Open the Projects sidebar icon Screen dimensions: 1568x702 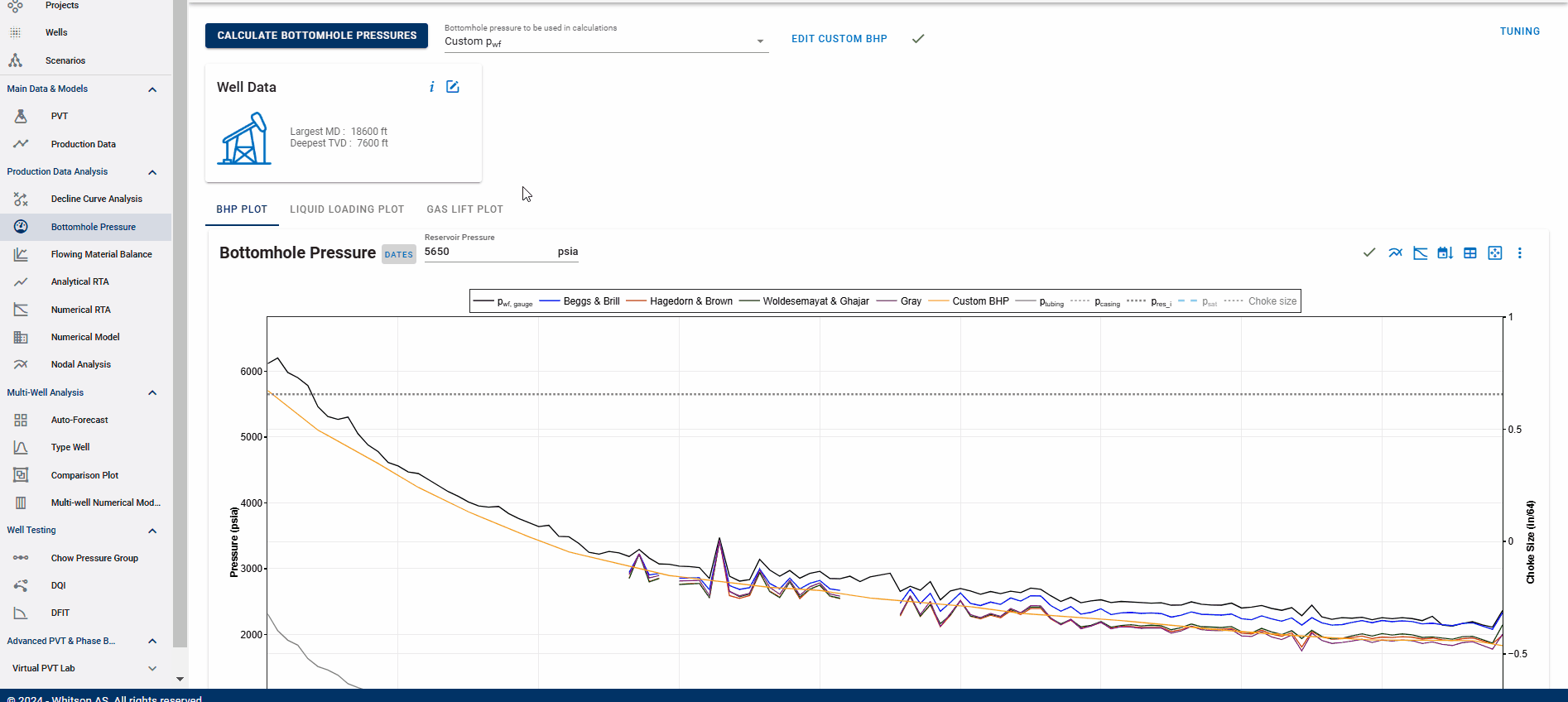15,6
